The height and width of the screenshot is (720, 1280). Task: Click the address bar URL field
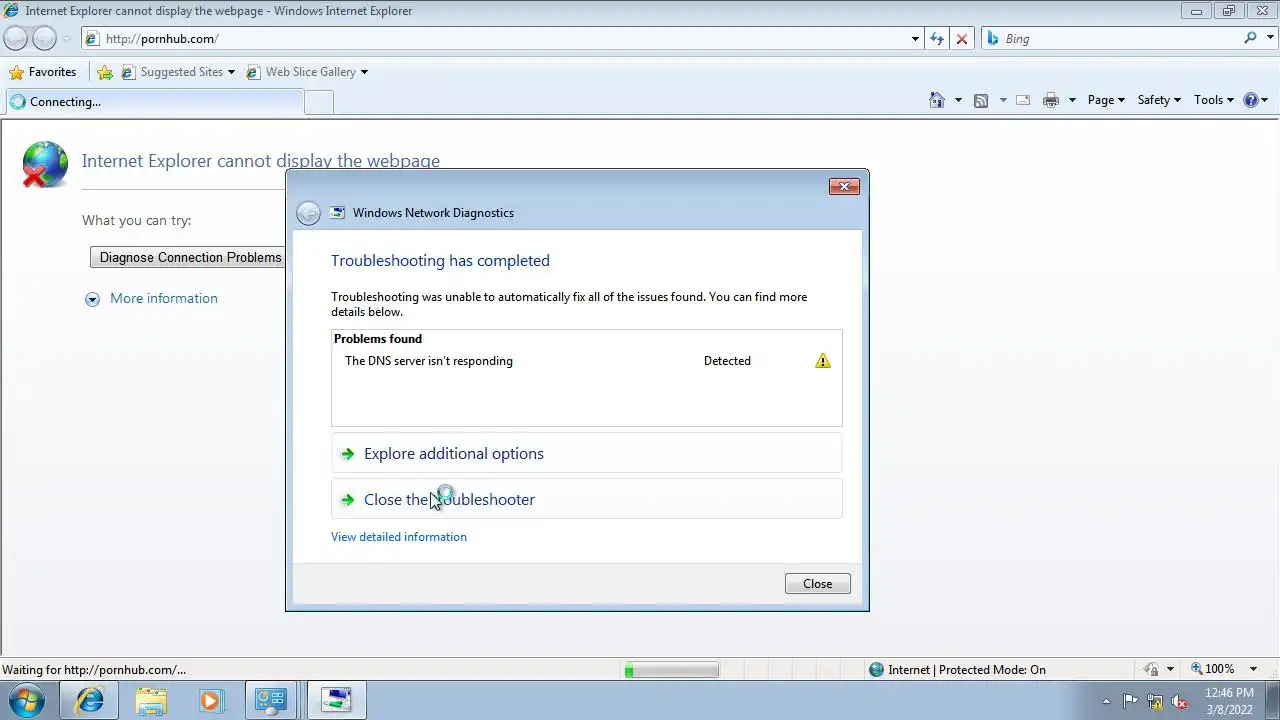495,39
